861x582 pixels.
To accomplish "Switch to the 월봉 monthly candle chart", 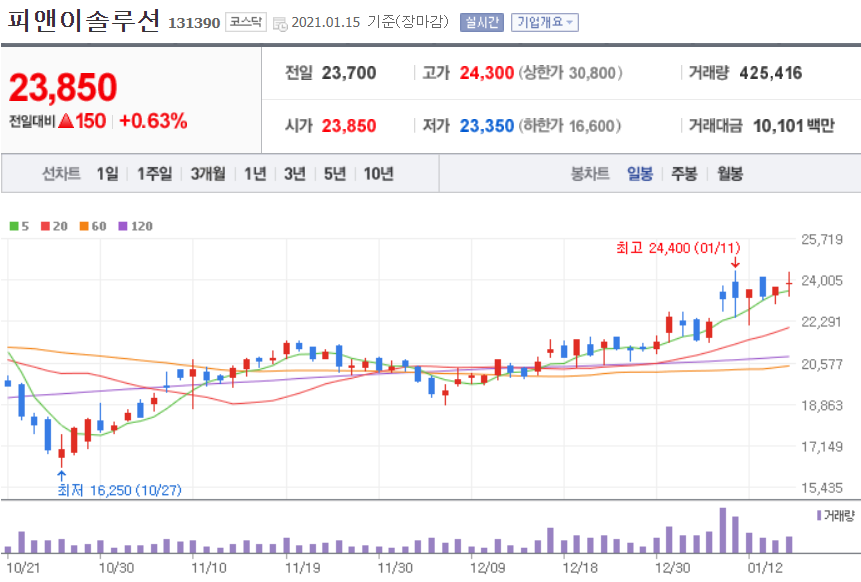I will pos(730,174).
